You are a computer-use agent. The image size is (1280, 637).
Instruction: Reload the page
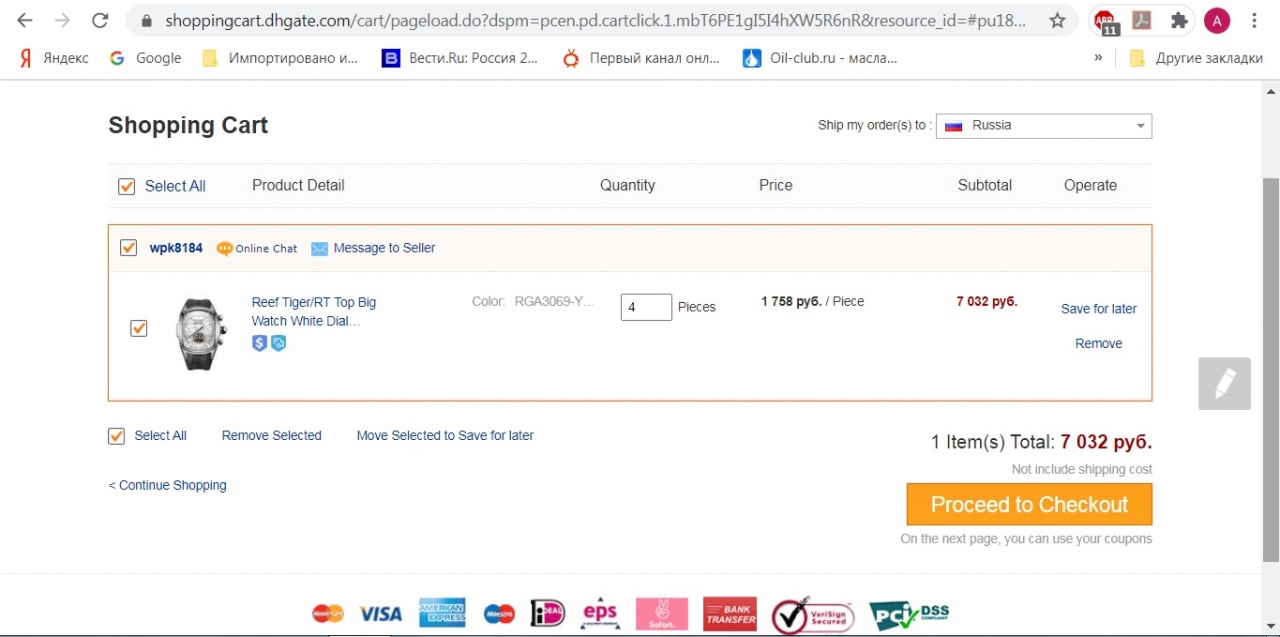pos(99,20)
